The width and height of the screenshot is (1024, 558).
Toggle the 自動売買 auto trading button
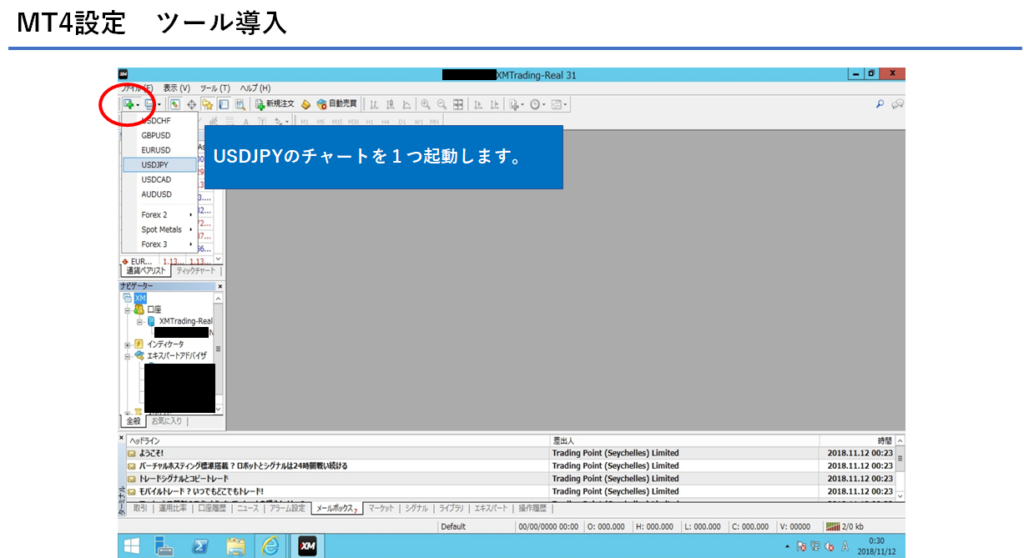tap(337, 104)
